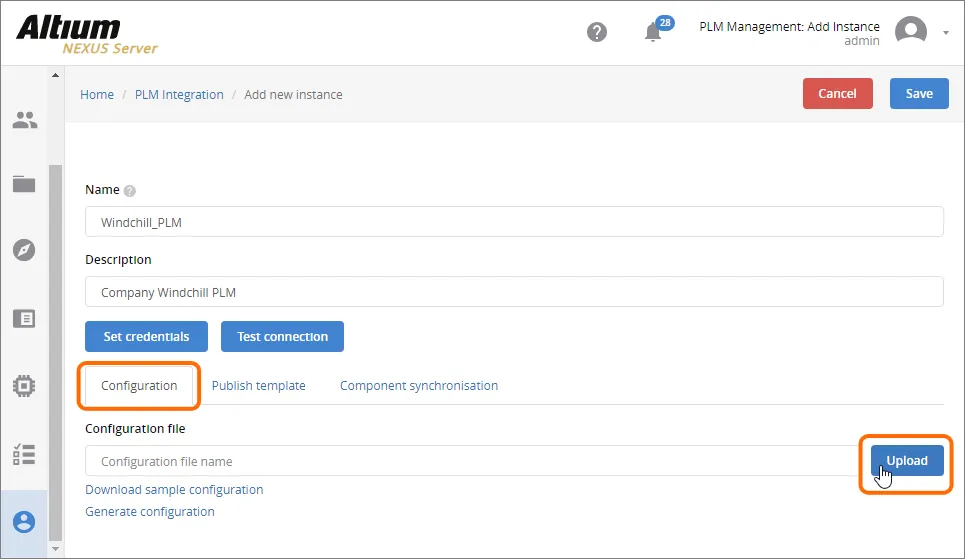Go to Home breadcrumb link
The height and width of the screenshot is (559, 965).
pos(97,95)
